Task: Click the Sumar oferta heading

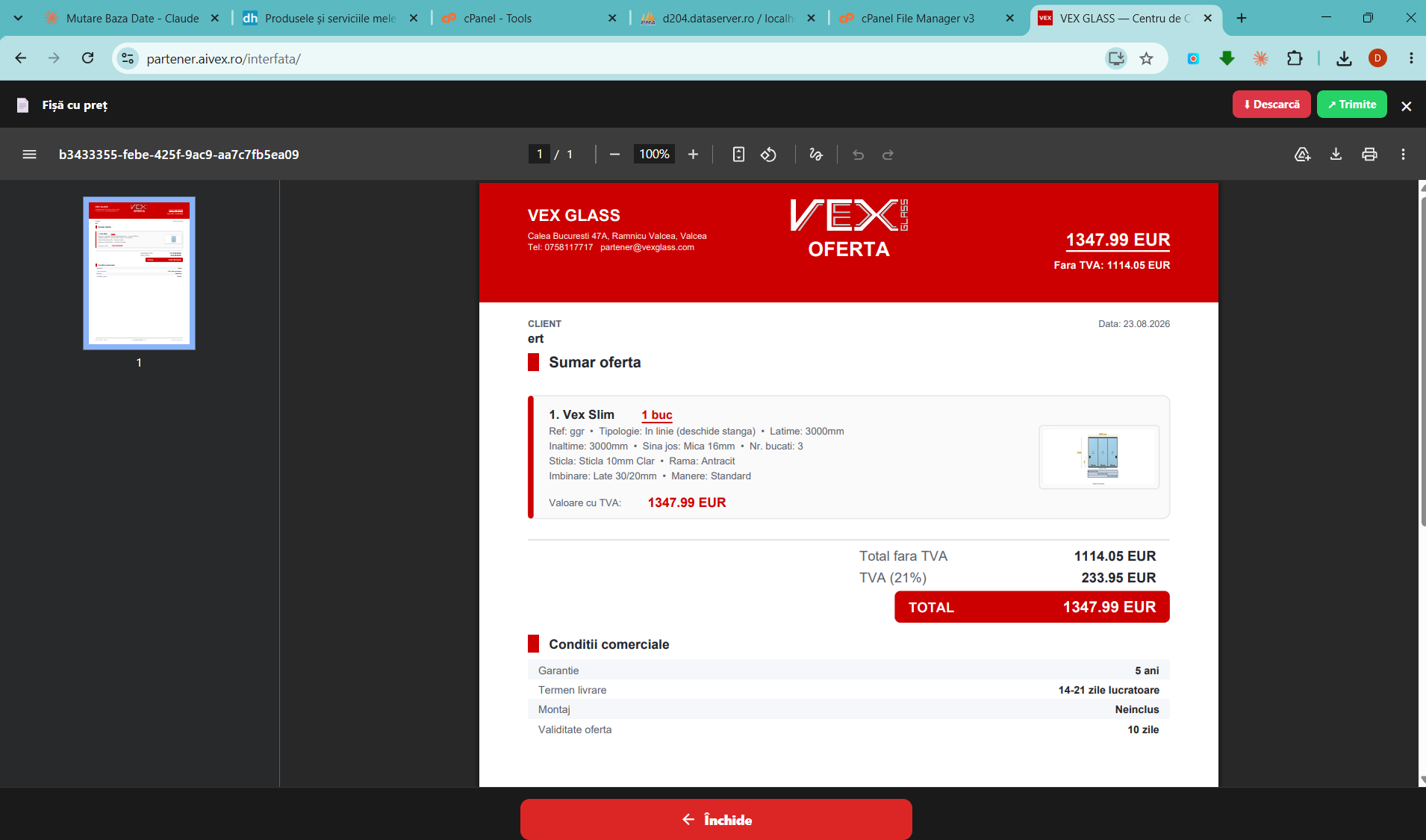Action: [594, 362]
